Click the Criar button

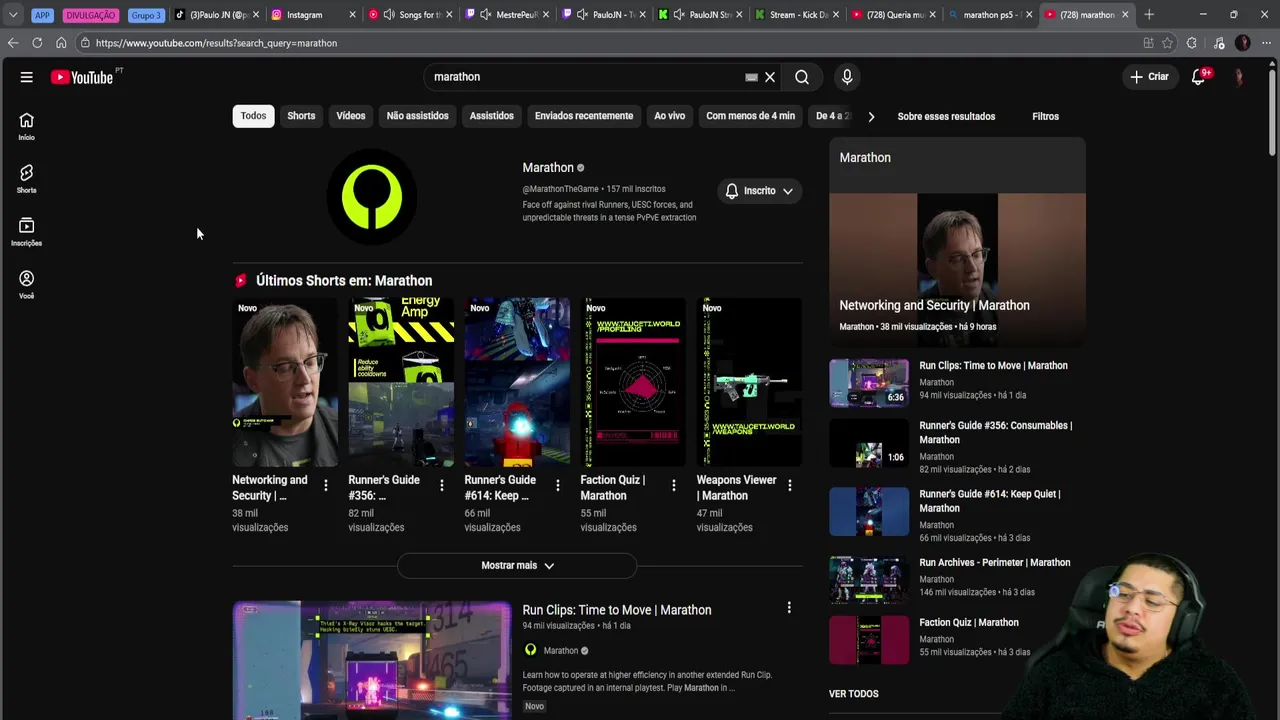pyautogui.click(x=1149, y=77)
